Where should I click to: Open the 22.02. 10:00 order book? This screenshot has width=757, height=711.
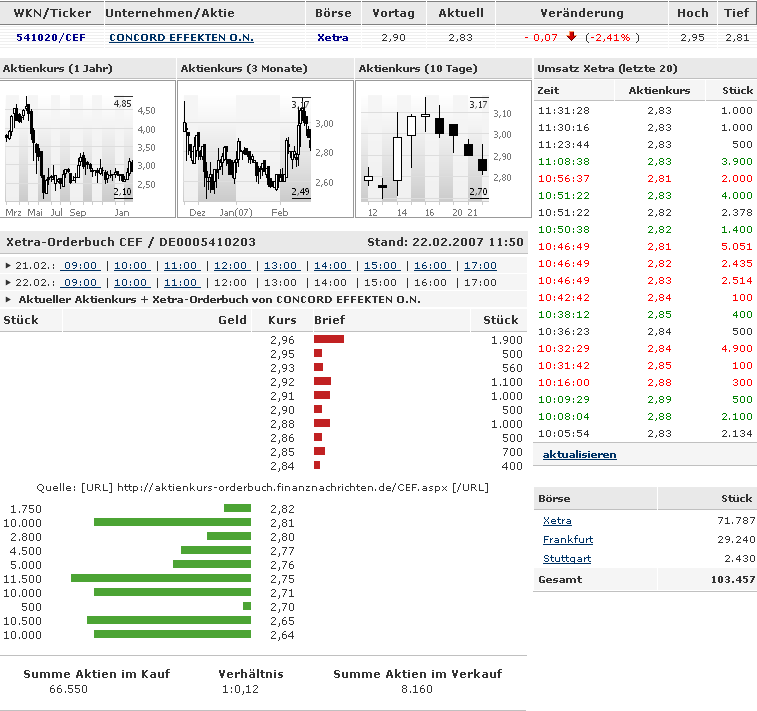(130, 282)
